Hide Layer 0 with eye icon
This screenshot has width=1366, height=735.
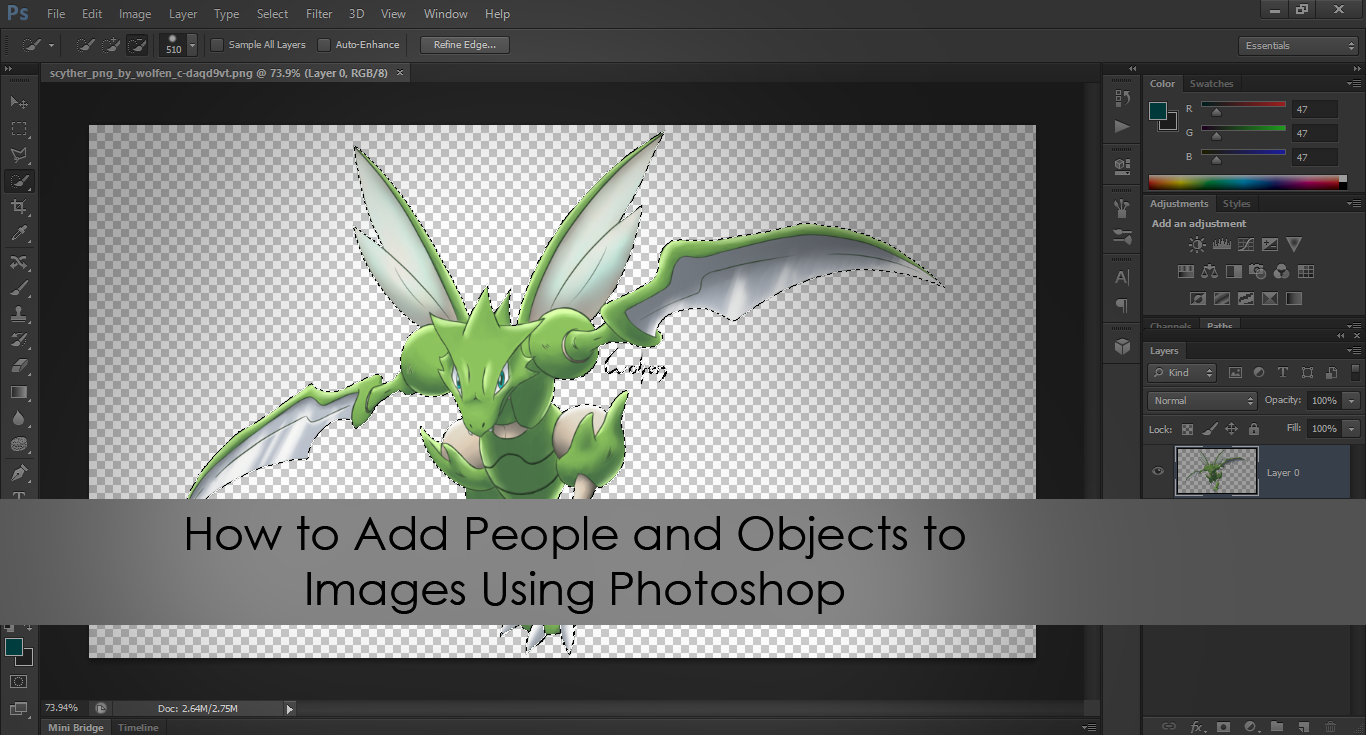coord(1158,472)
